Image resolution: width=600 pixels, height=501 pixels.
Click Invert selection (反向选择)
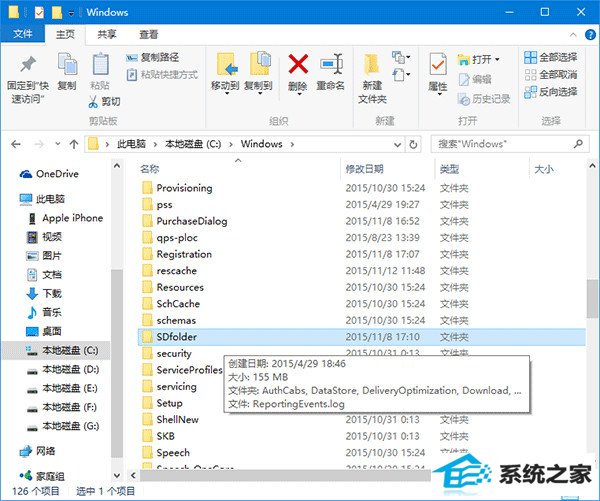551,92
